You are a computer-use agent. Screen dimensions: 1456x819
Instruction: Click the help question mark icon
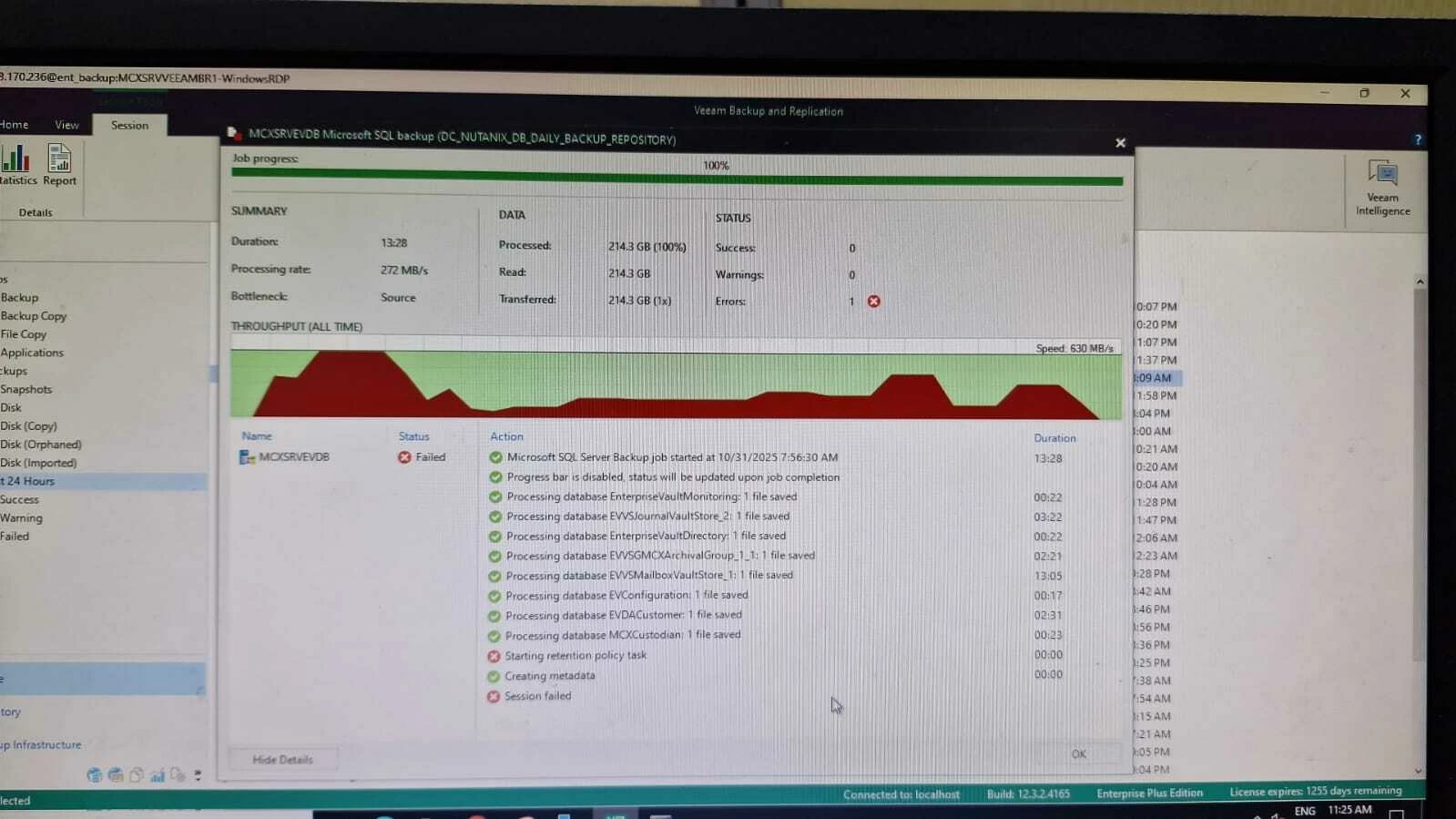[x=1418, y=139]
